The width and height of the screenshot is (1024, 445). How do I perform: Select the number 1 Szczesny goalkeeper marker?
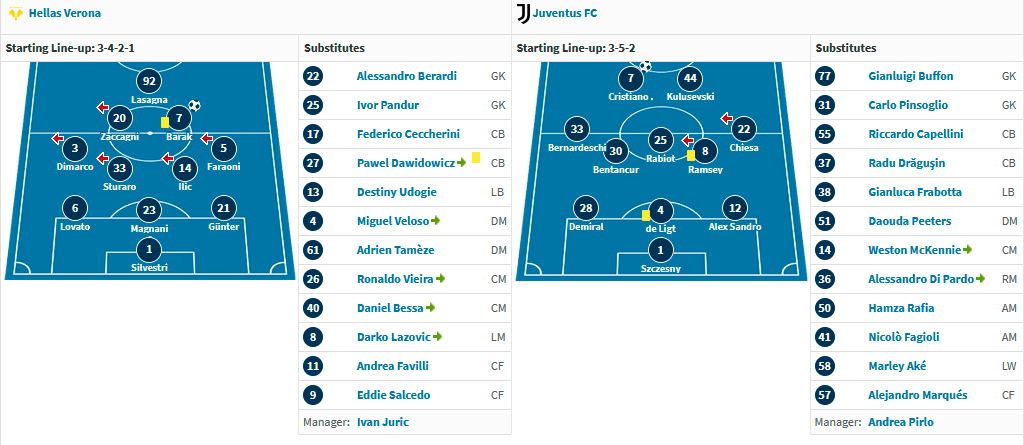661,250
